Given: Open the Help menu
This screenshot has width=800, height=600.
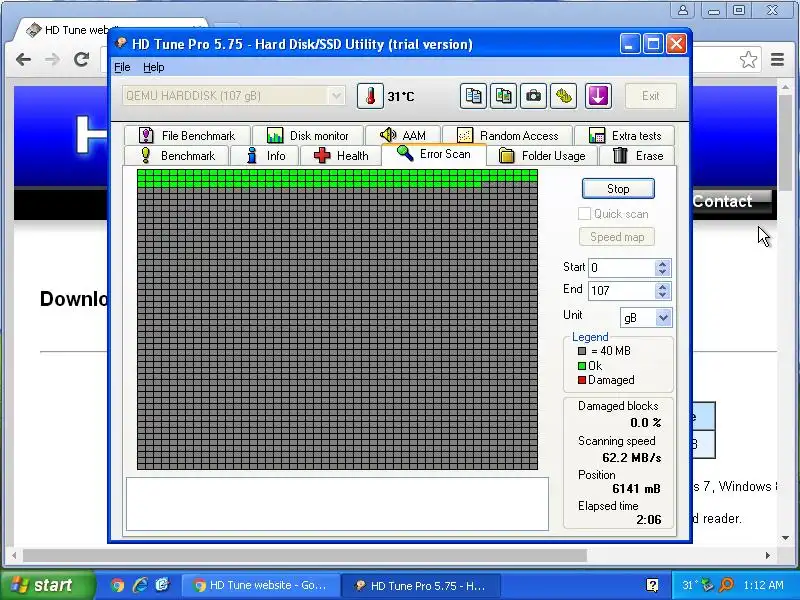Looking at the screenshot, I should pos(154,67).
